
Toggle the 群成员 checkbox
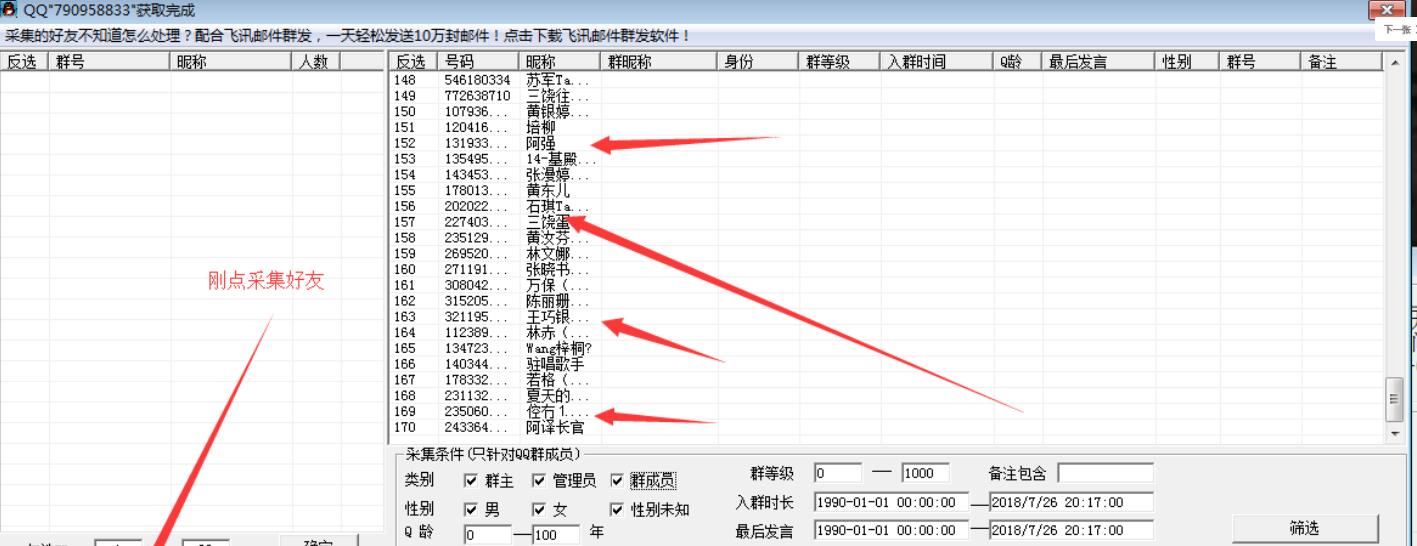coord(617,481)
